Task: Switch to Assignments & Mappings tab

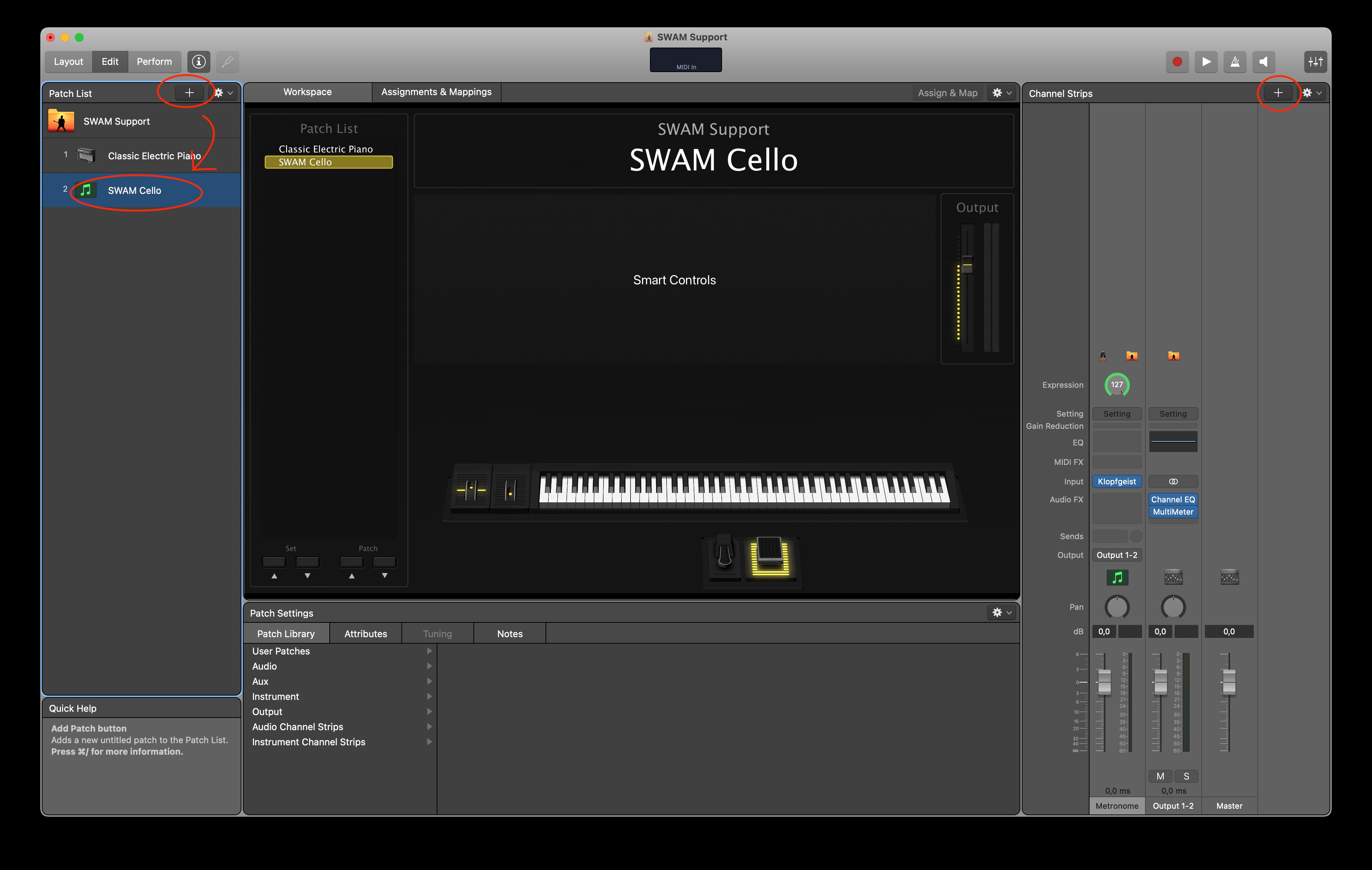Action: point(436,92)
